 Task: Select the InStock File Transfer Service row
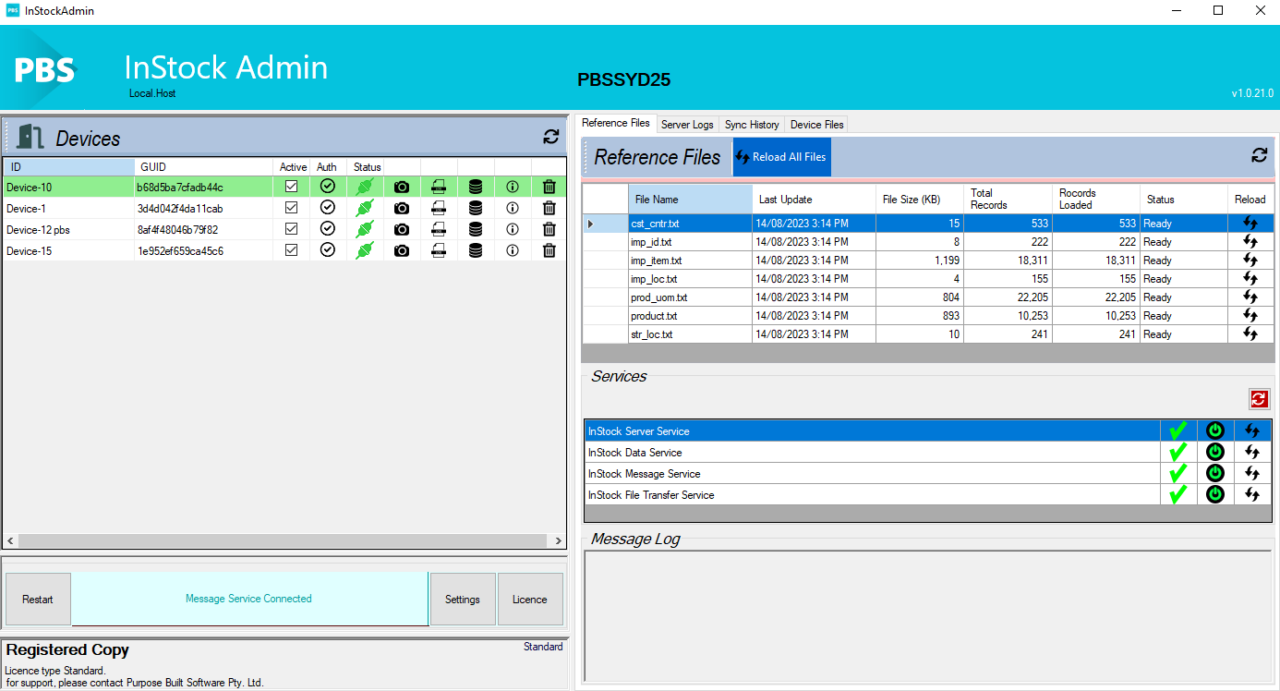800,494
